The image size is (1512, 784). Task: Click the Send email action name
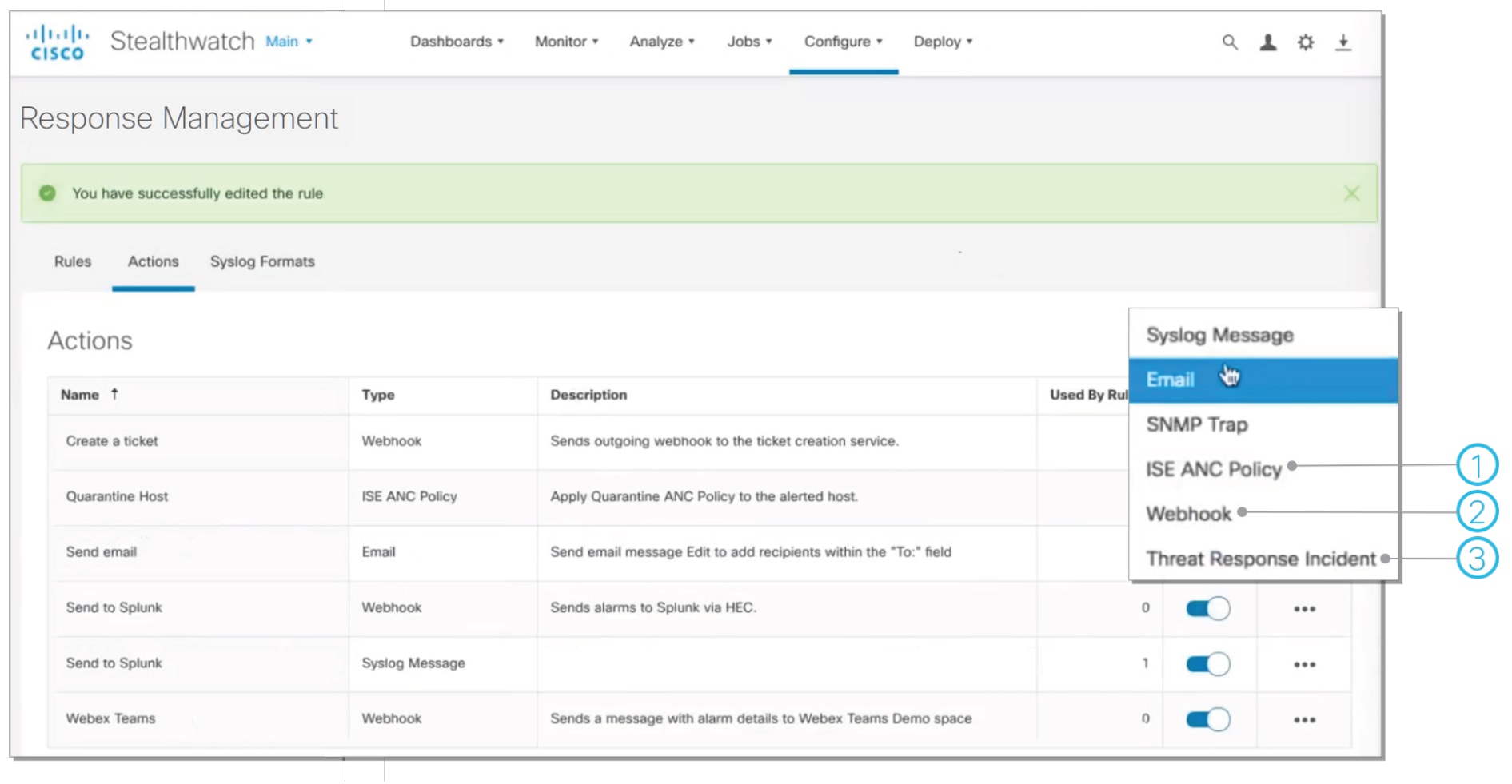pos(102,552)
